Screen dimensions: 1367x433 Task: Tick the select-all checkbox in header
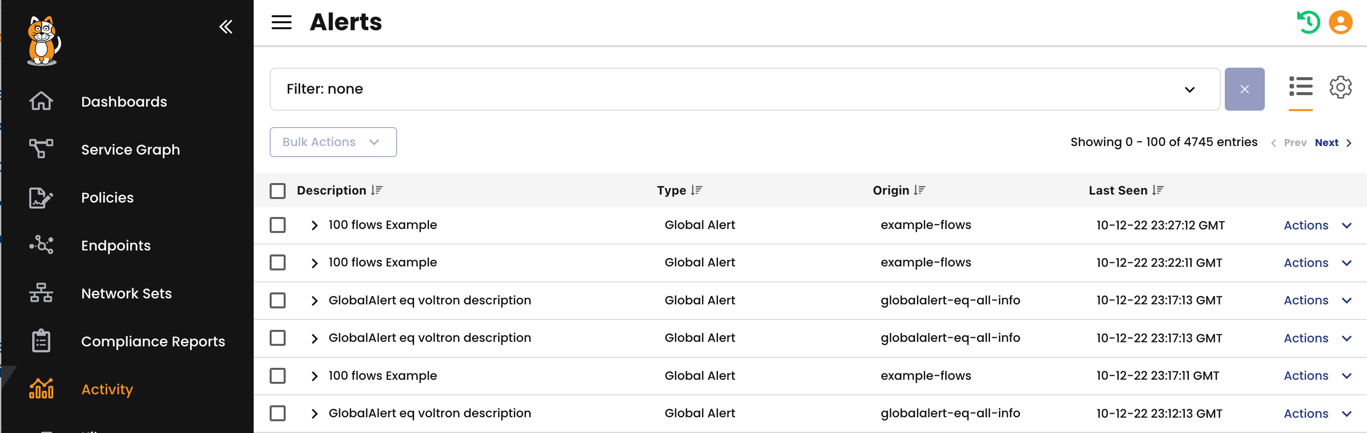278,190
